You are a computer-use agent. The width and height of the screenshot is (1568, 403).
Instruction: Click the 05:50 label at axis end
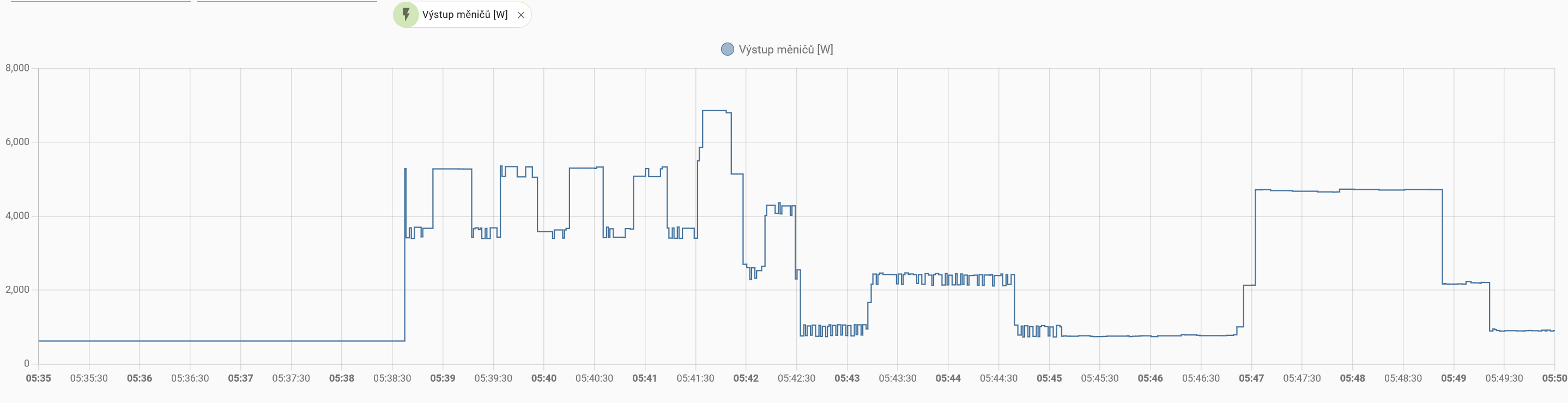coord(1554,378)
